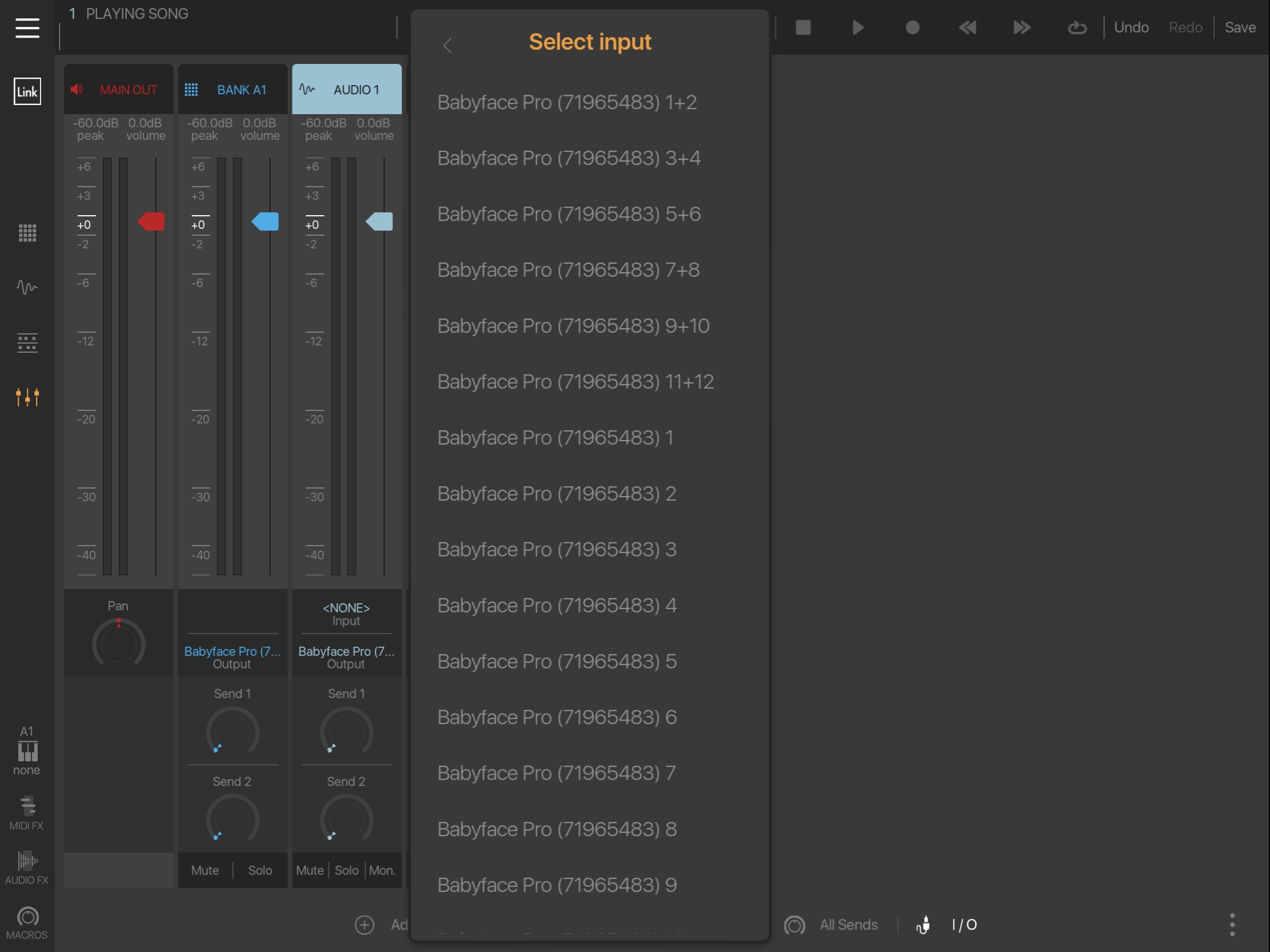
Task: Save the song
Action: 1240,27
